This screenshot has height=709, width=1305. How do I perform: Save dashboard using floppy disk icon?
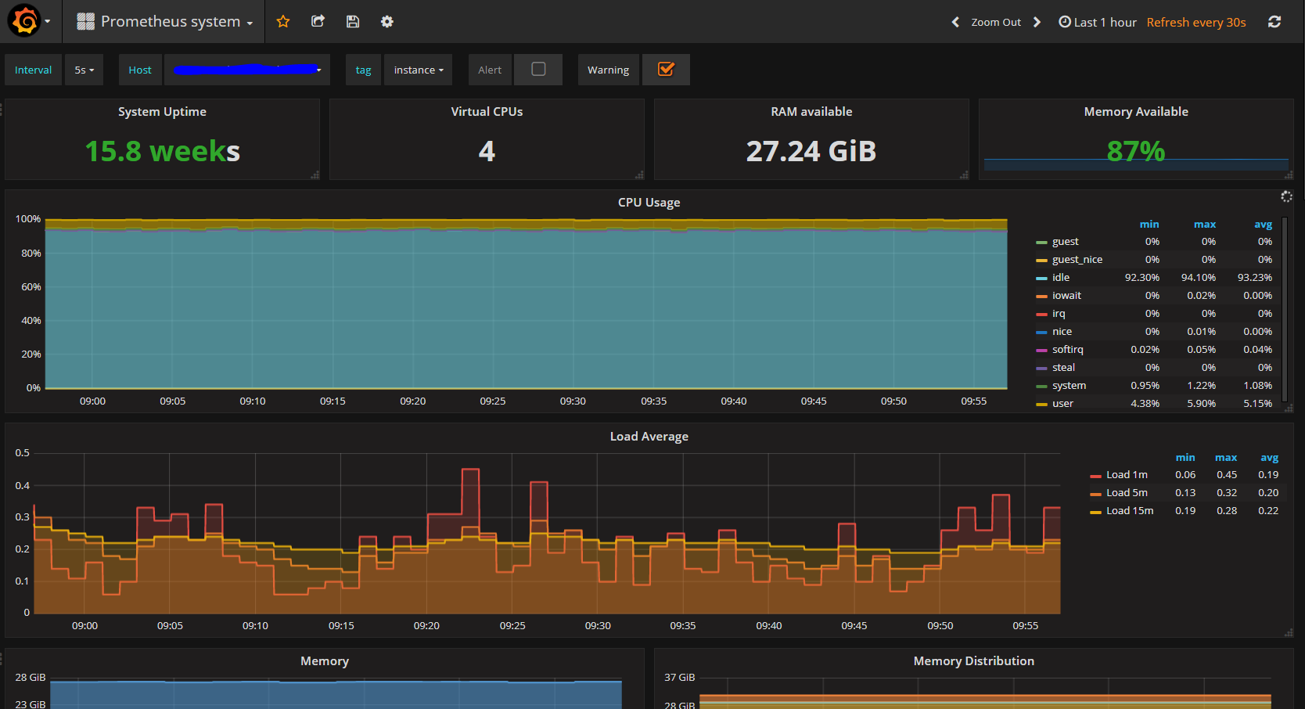(353, 21)
